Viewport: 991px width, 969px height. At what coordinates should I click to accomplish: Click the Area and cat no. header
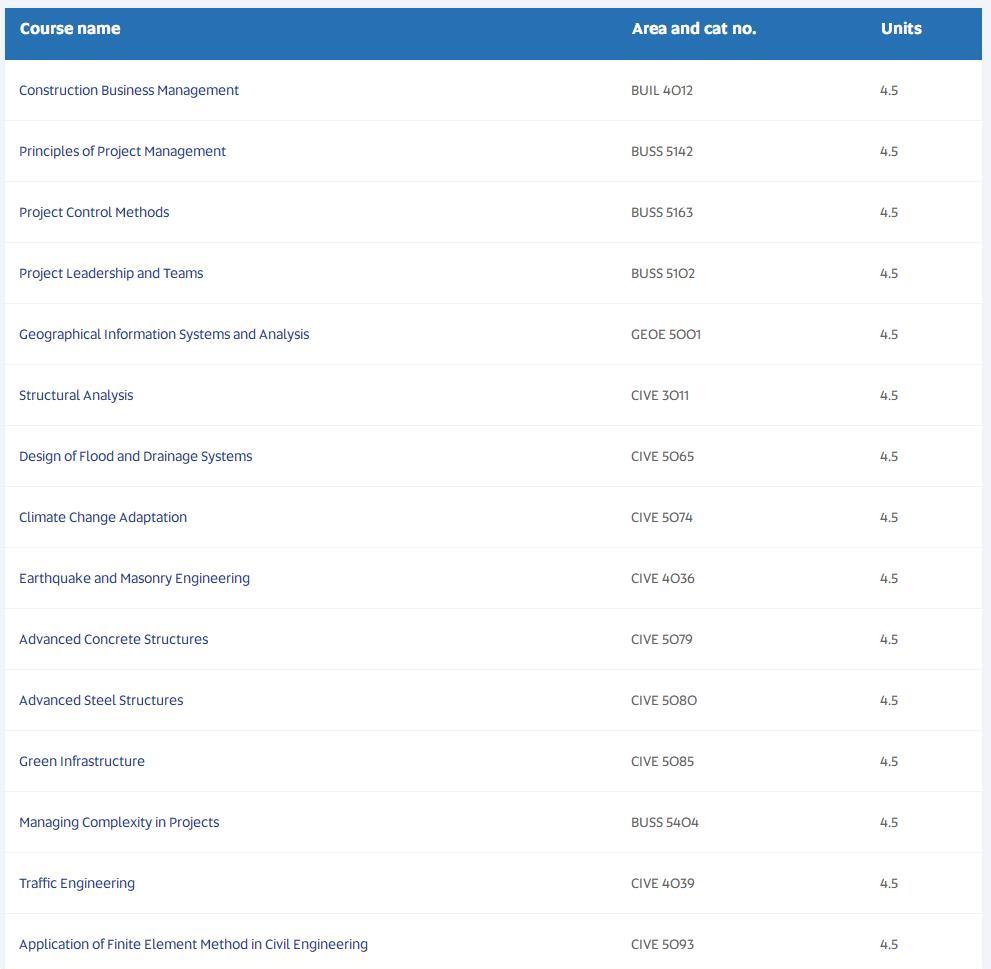(694, 29)
